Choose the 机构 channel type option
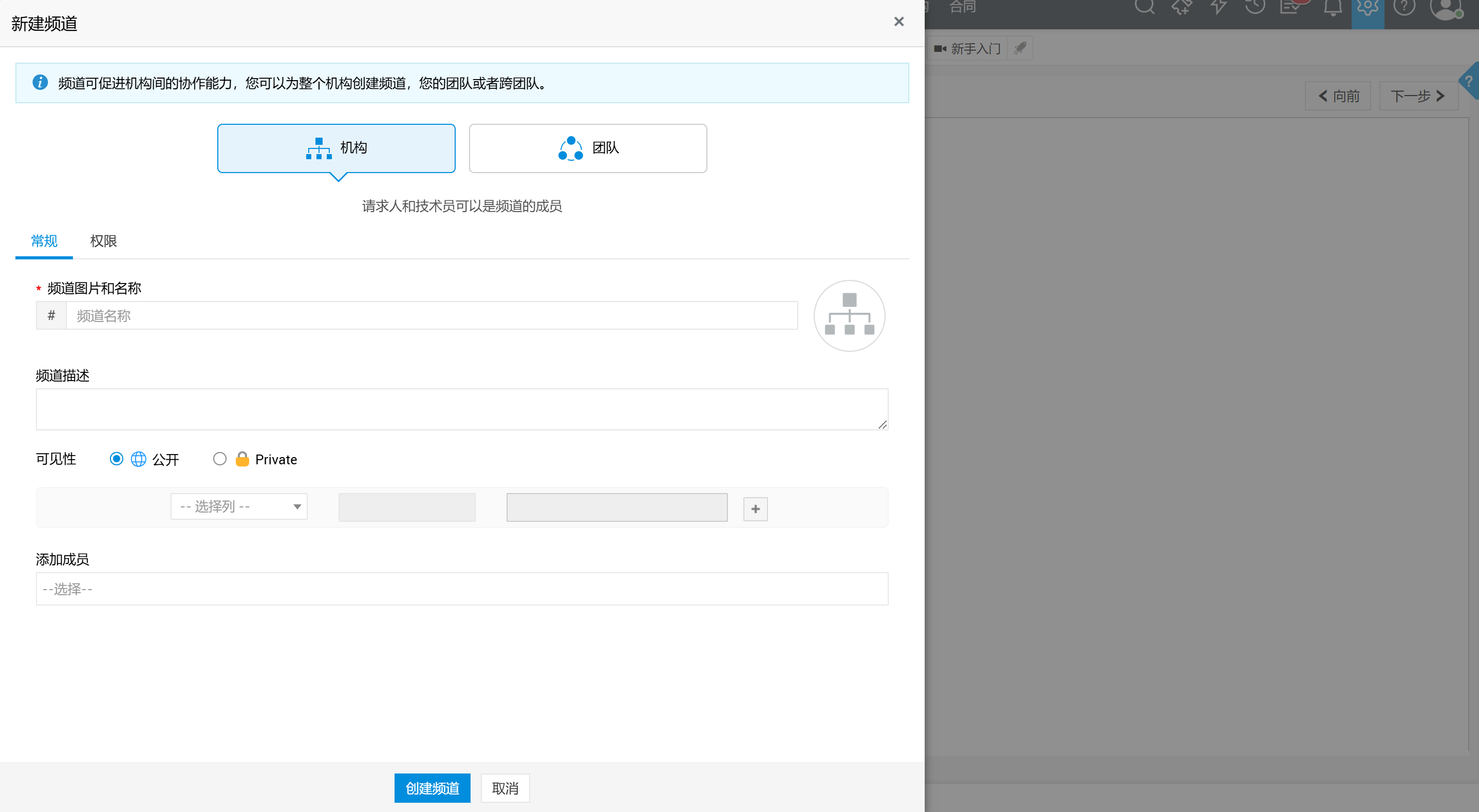Image resolution: width=1479 pixels, height=812 pixels. [x=336, y=148]
